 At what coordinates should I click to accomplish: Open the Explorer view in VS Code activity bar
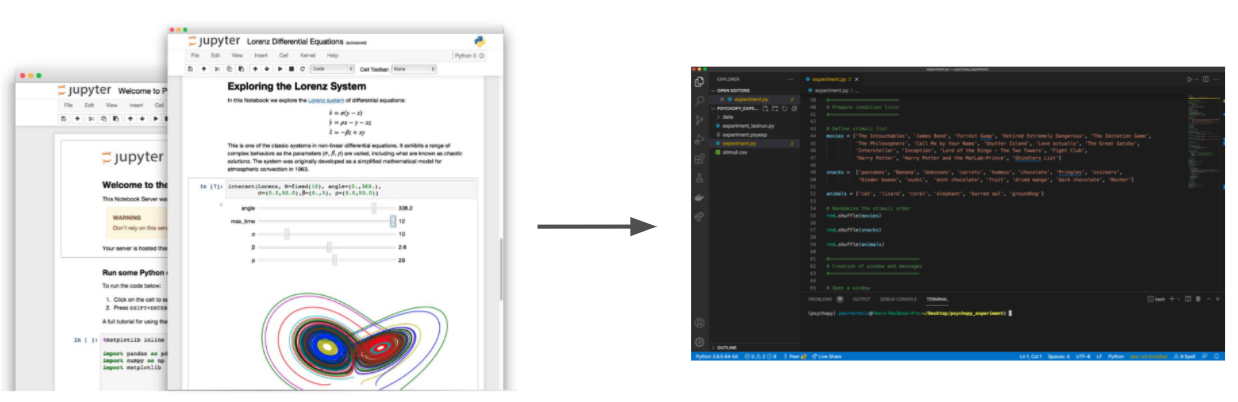pyautogui.click(x=699, y=82)
